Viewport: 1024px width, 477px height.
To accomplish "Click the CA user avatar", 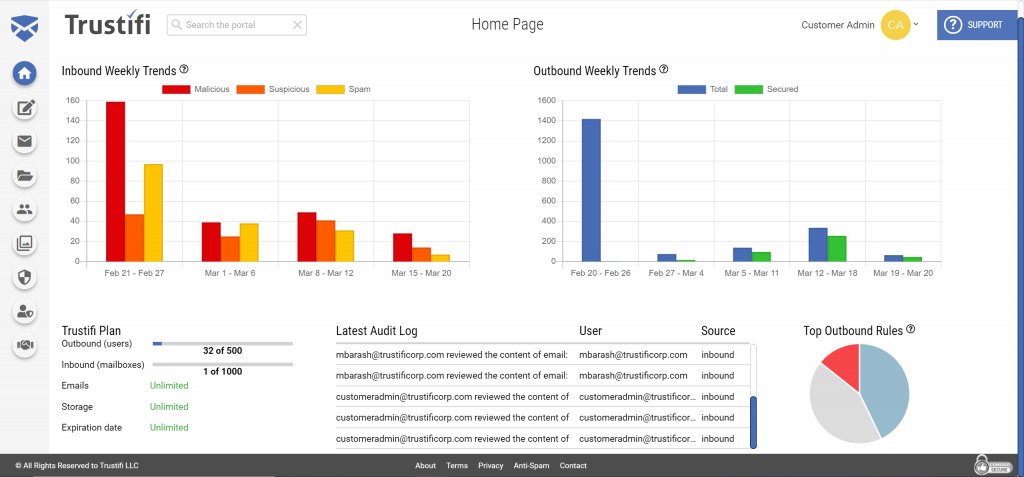I will 896,25.
